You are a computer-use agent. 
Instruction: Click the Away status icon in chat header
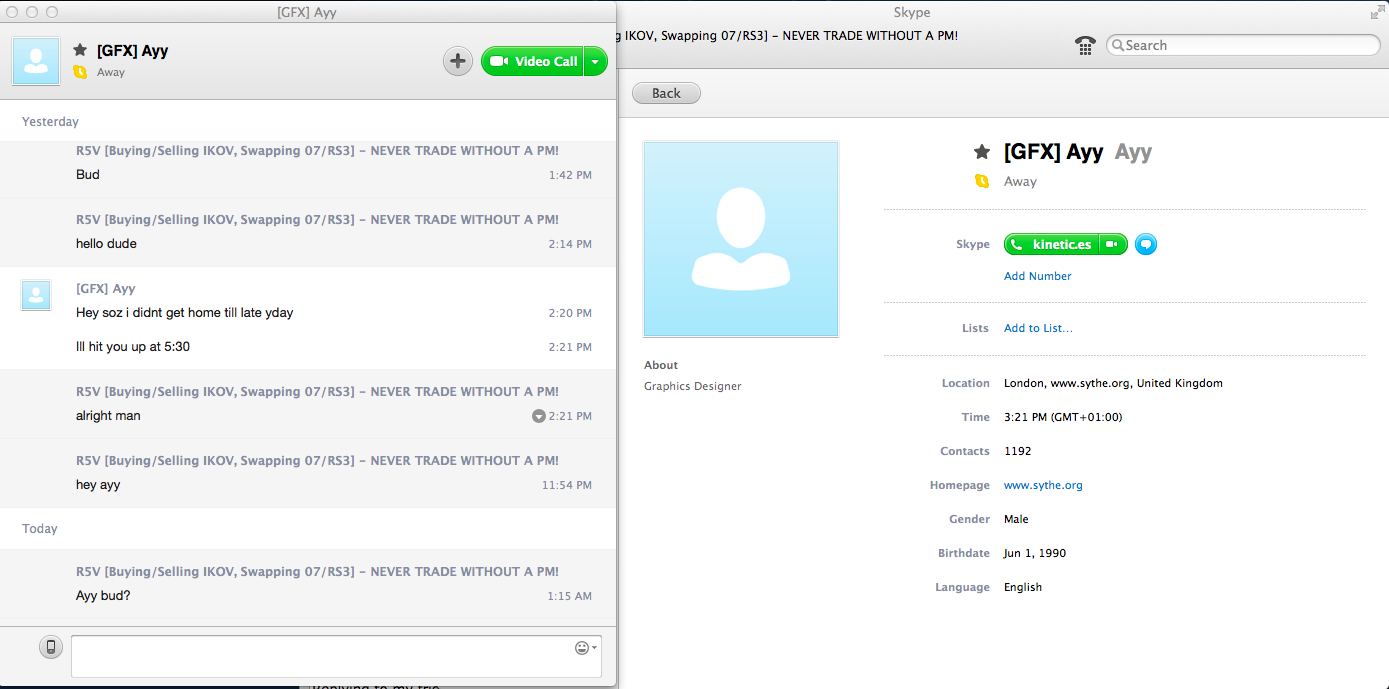pos(80,72)
